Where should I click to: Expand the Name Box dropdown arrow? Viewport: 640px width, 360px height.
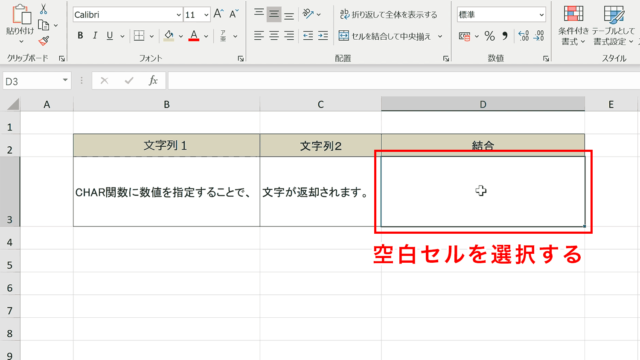click(x=65, y=80)
